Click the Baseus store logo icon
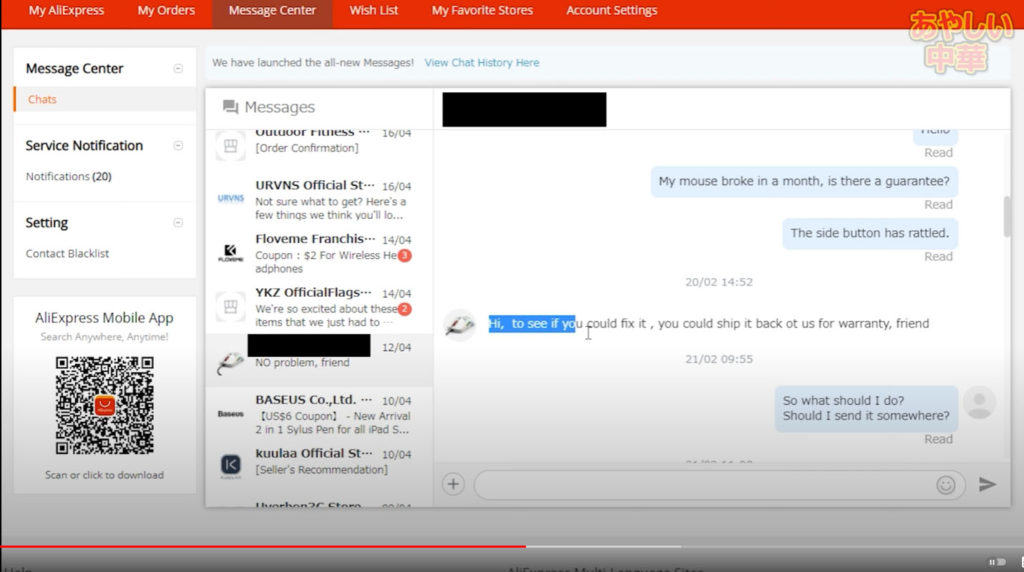 pos(231,413)
